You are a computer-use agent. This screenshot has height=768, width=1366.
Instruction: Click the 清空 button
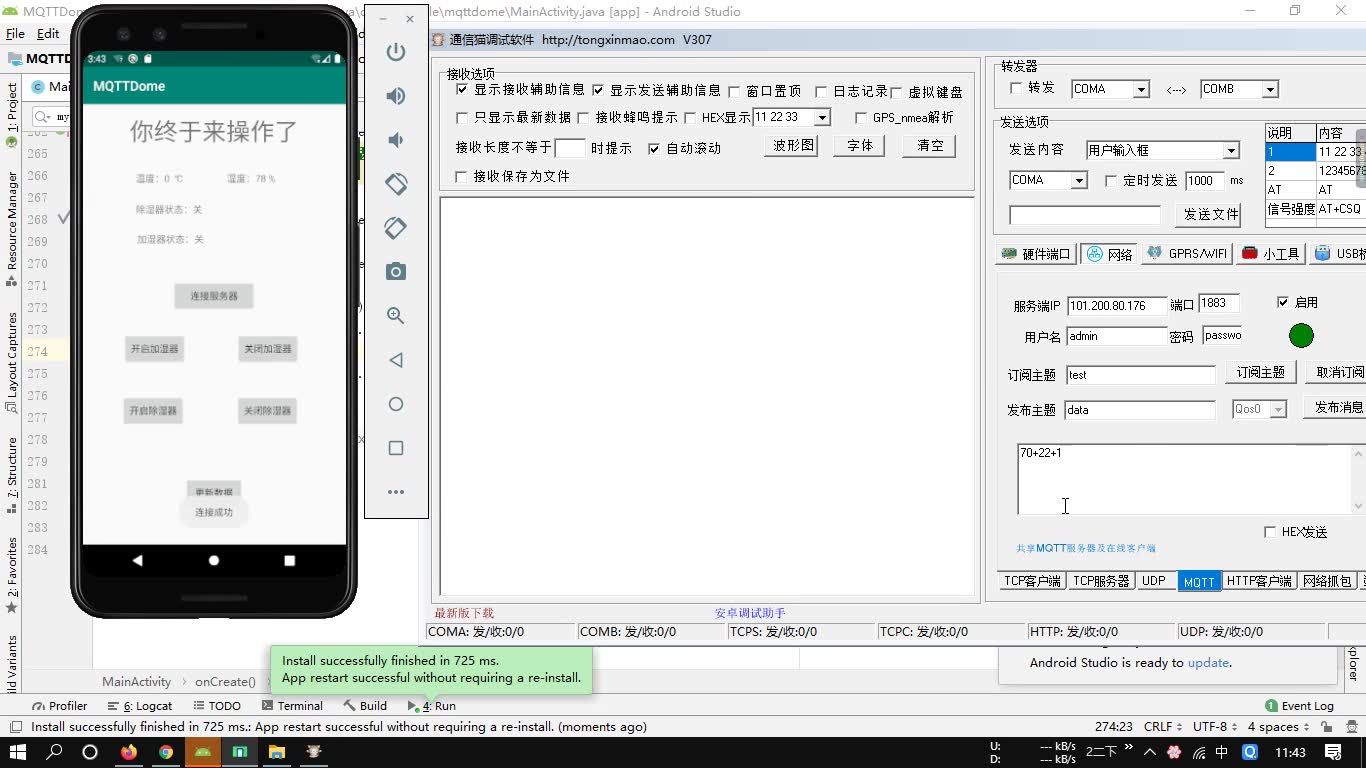(x=929, y=146)
